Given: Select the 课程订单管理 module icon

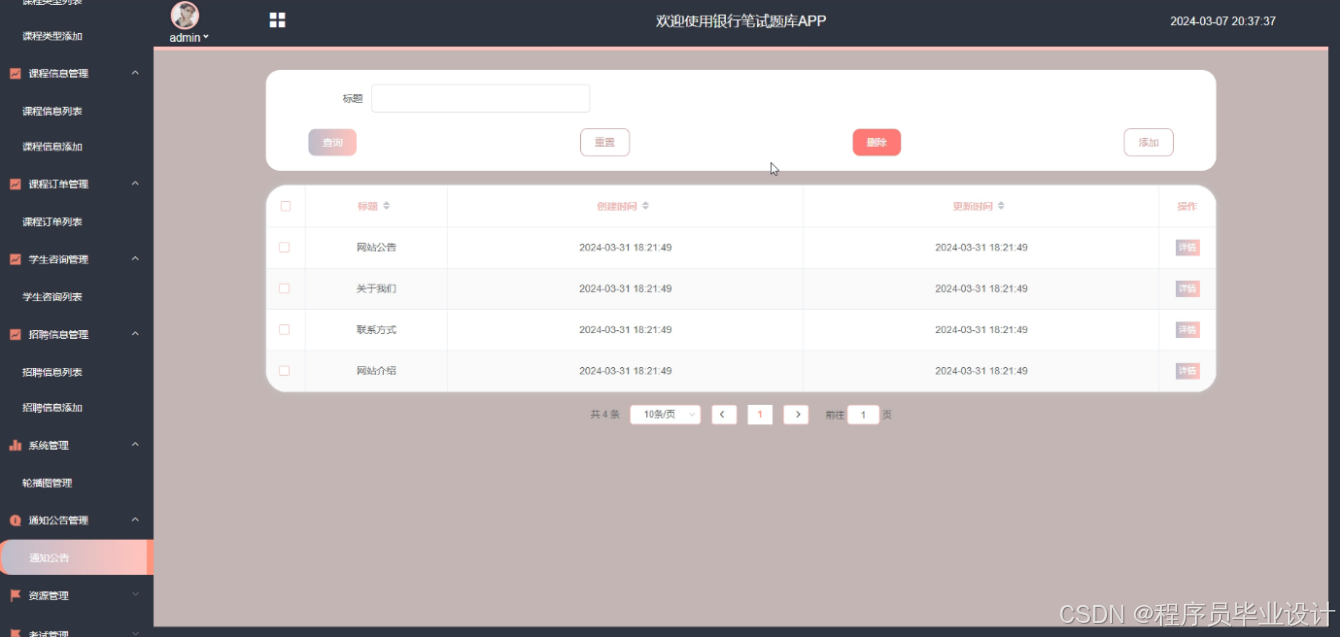Looking at the screenshot, I should (14, 183).
